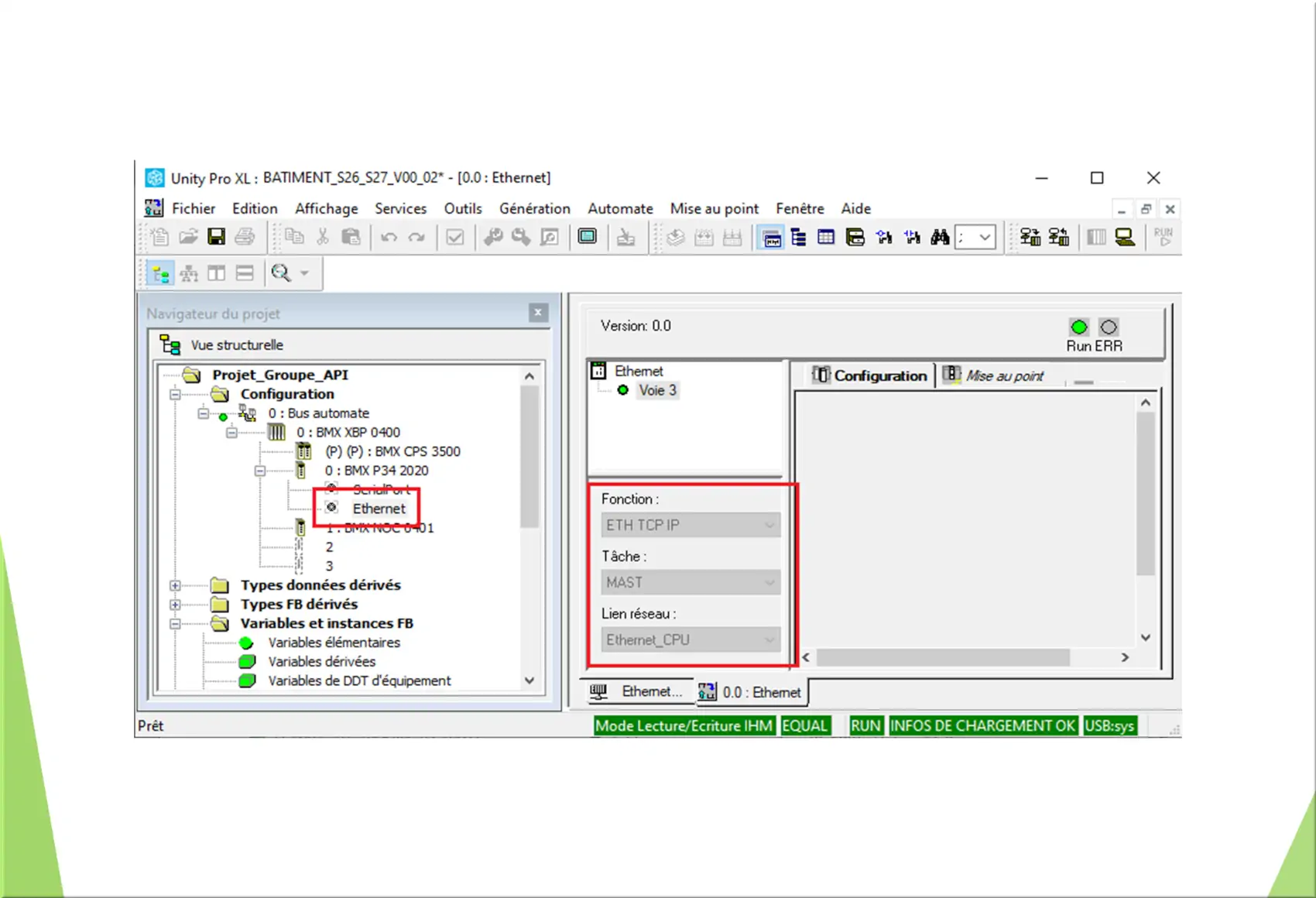Screen dimensions: 1316x898
Task: Collapse the 0 : BMX P34 2020 node
Action: [x=259, y=471]
